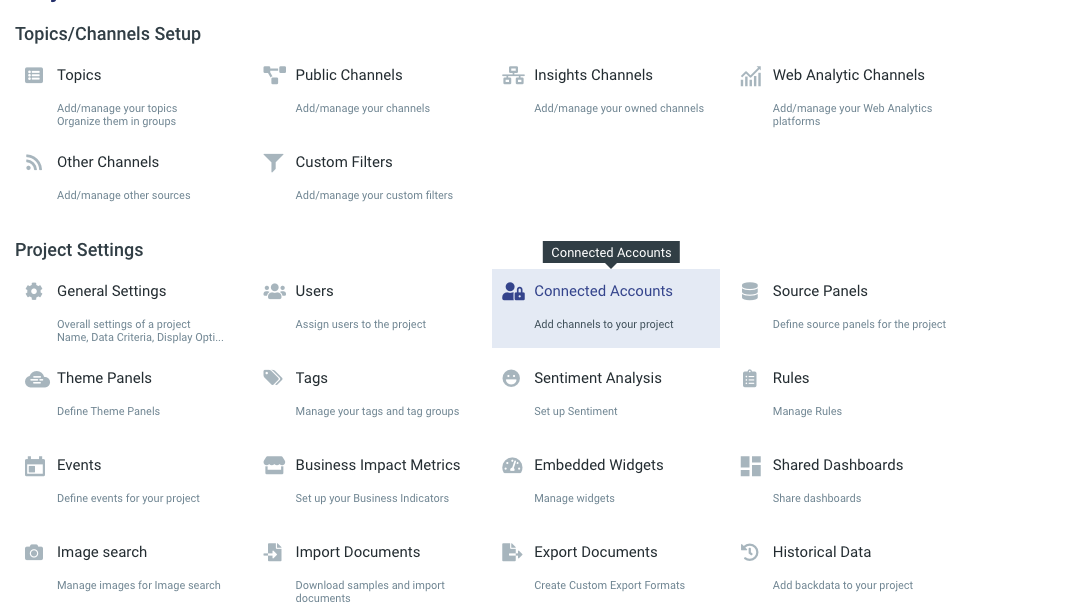Image resolution: width=1074 pixels, height=615 pixels.
Task: Click 'Add channels to your project' description
Action: point(603,325)
